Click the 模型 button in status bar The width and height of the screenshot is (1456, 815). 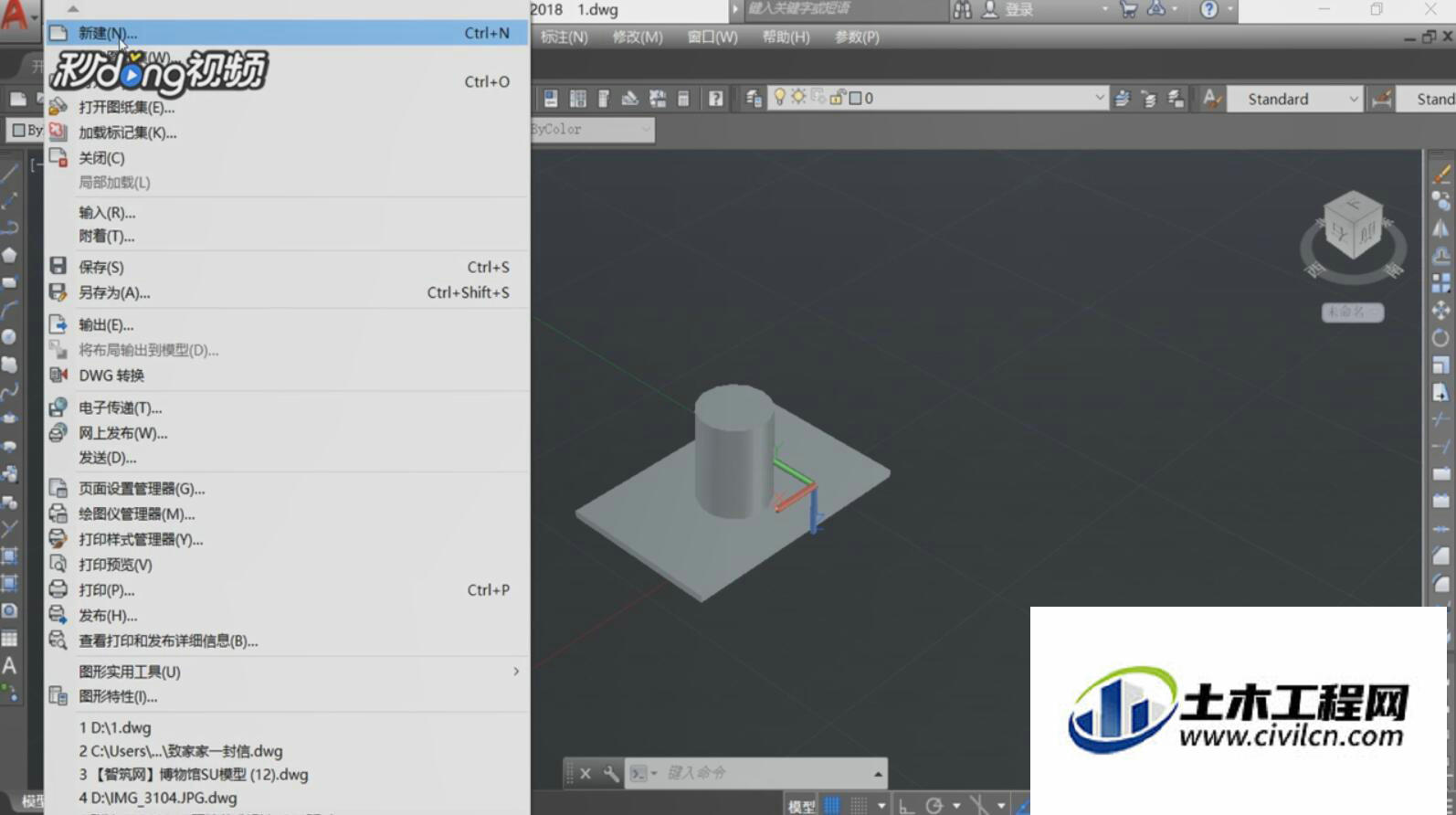click(801, 806)
